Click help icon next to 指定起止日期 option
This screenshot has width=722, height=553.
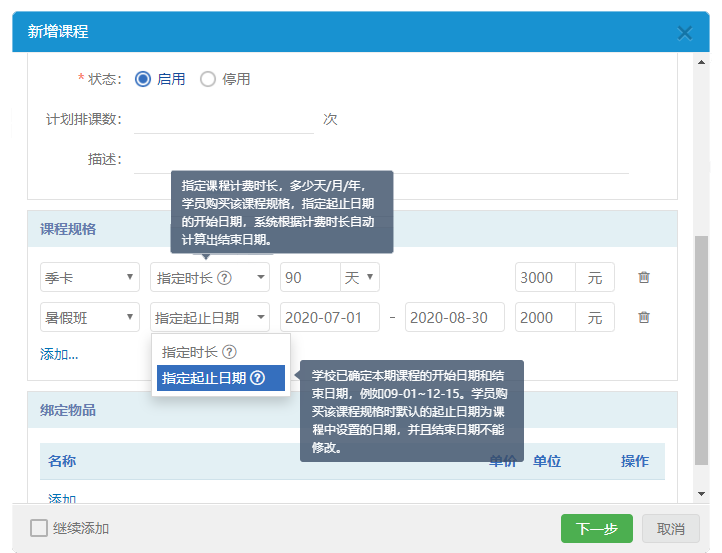pyautogui.click(x=257, y=378)
